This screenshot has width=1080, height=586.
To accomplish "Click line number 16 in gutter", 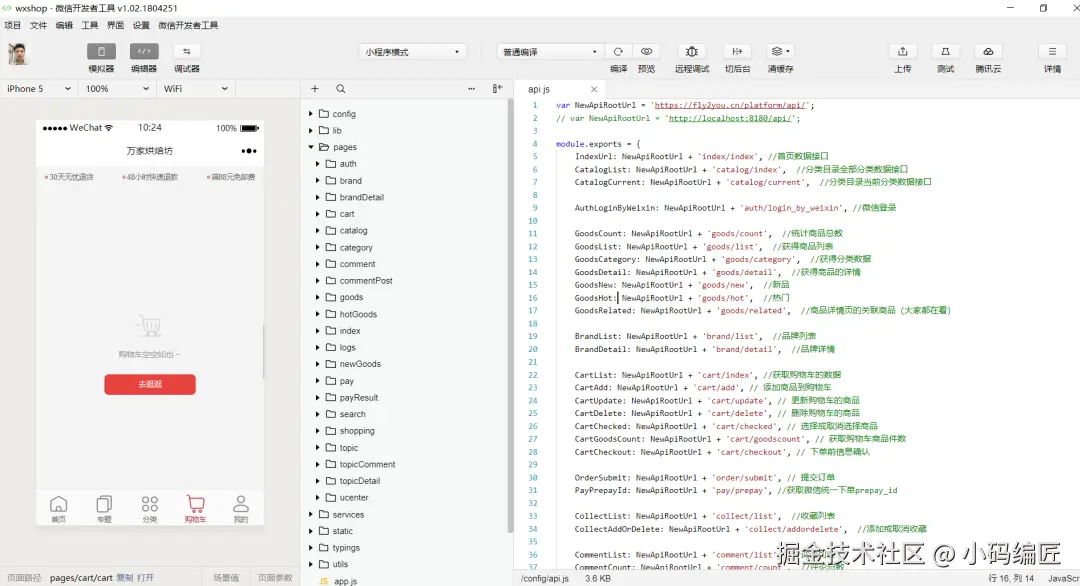I will (x=532, y=298).
